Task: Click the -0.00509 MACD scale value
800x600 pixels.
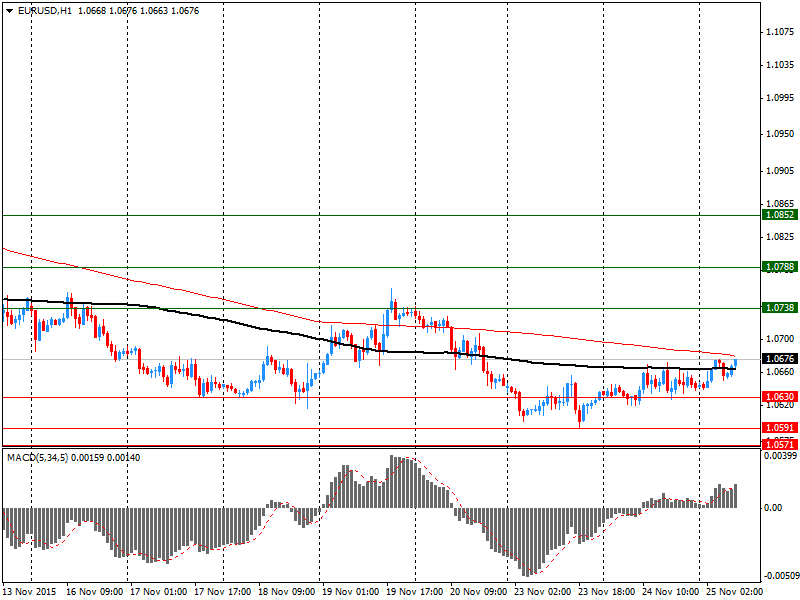Action: tap(780, 576)
